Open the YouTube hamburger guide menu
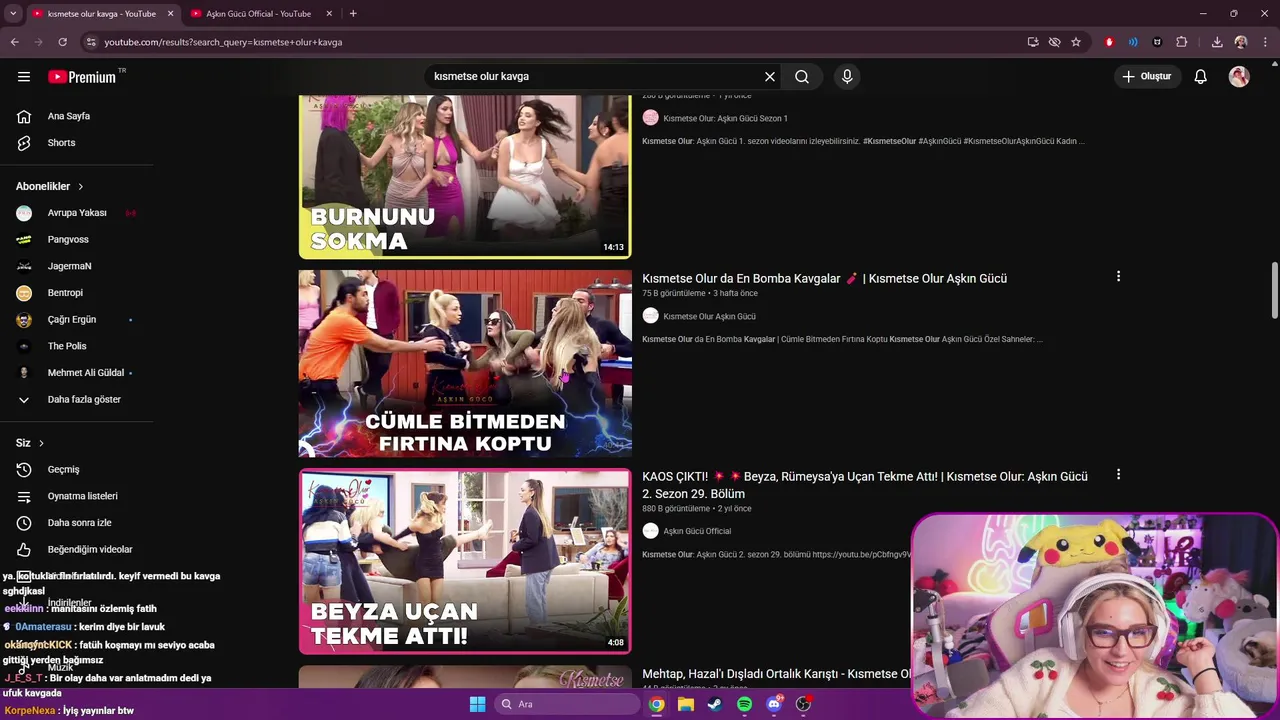1280x720 pixels. pos(24,77)
